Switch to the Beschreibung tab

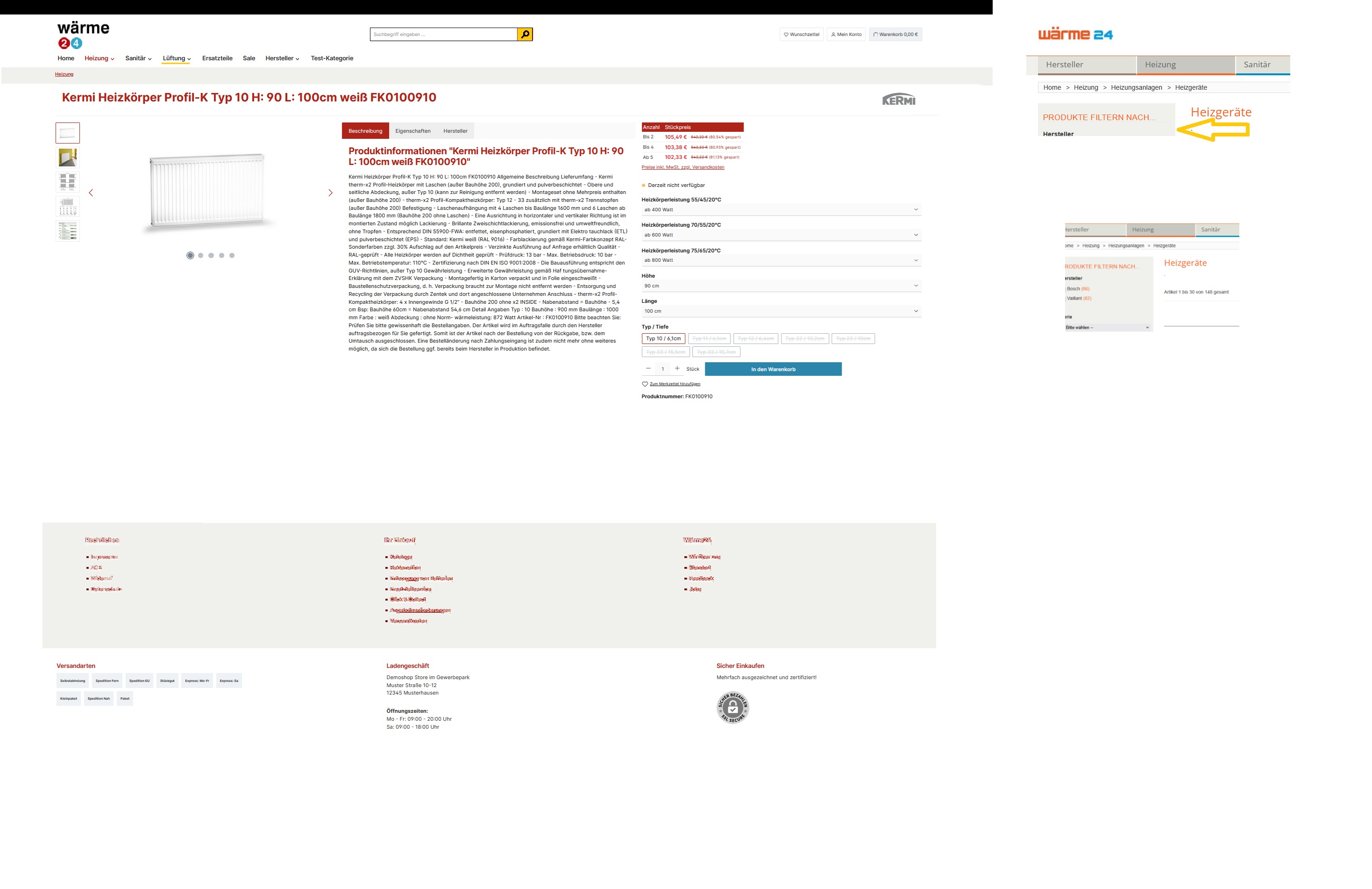coord(365,131)
